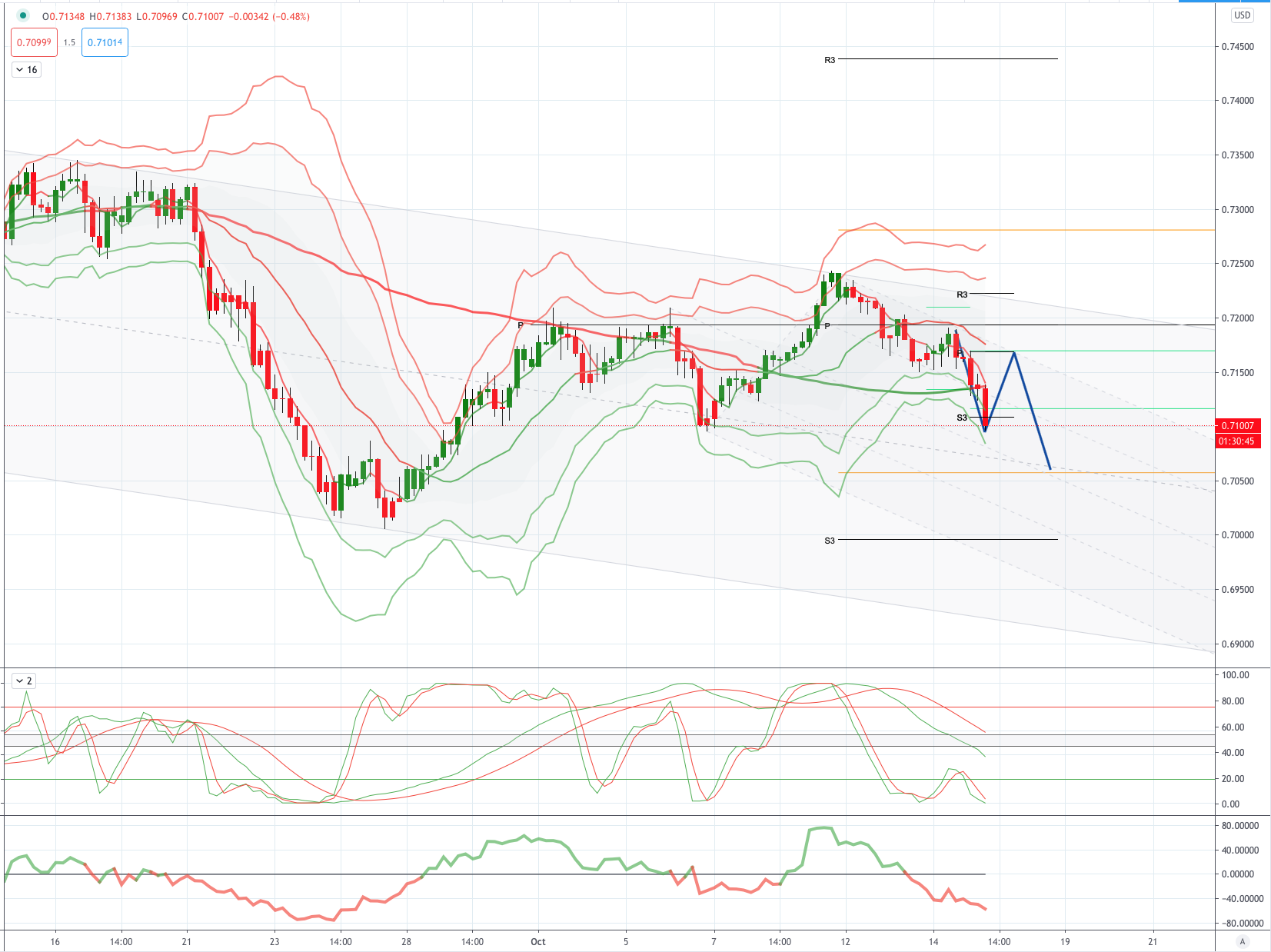Click the green market status dot
1271x952 pixels.
[x=23, y=15]
